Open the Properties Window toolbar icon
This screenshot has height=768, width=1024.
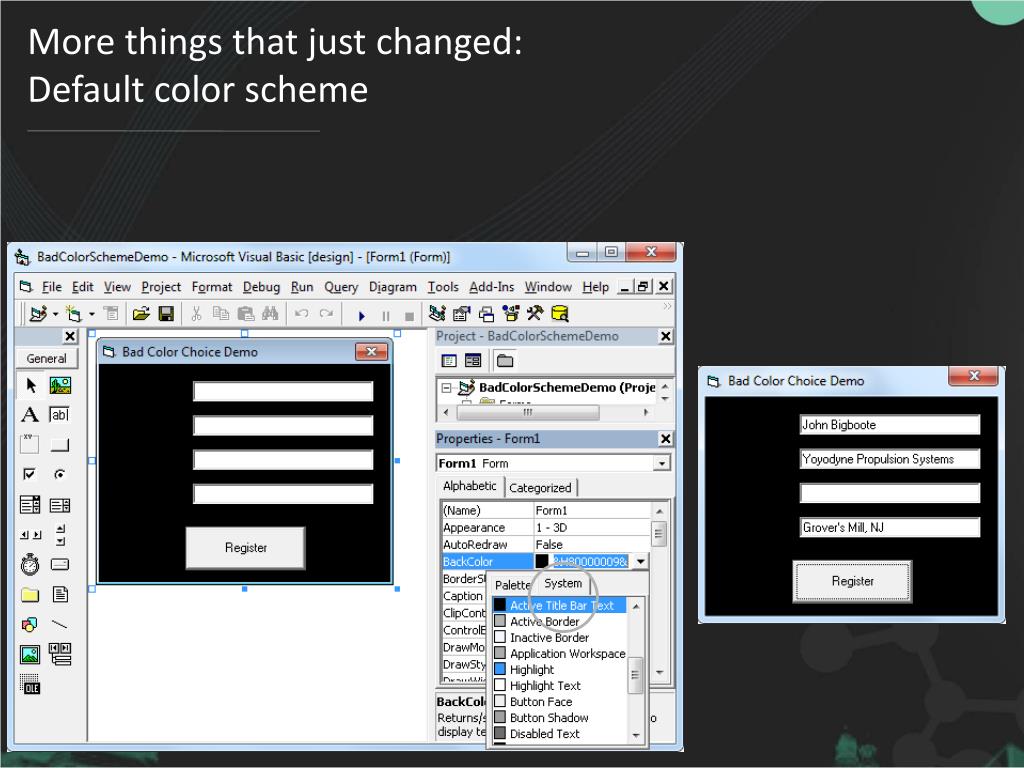point(462,314)
